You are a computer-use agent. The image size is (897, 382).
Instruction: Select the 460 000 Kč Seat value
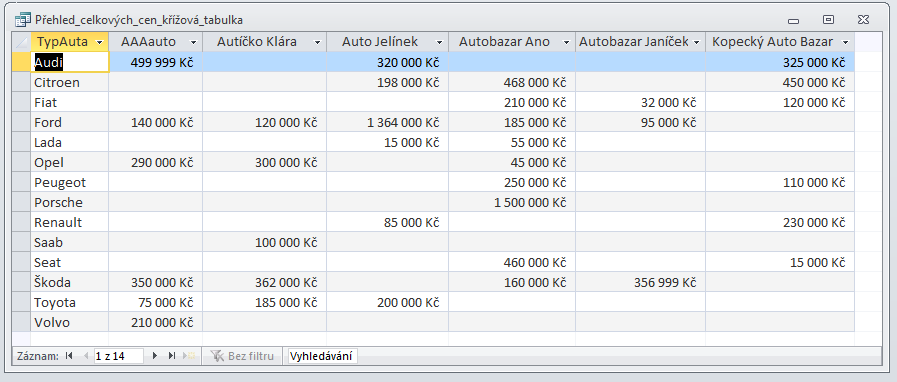coord(512,262)
